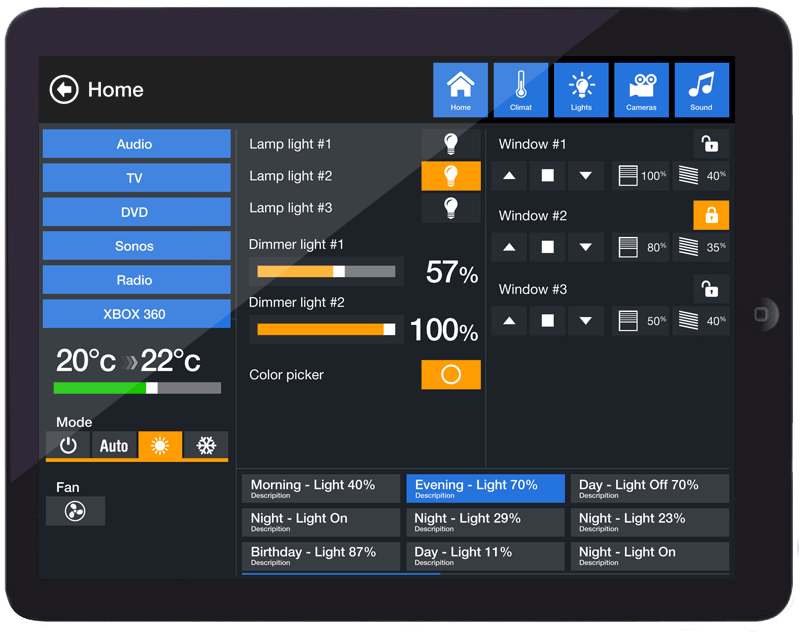Viewport: 800px width, 632px height.
Task: Activate Evening - Light 70% scene
Action: [485, 488]
